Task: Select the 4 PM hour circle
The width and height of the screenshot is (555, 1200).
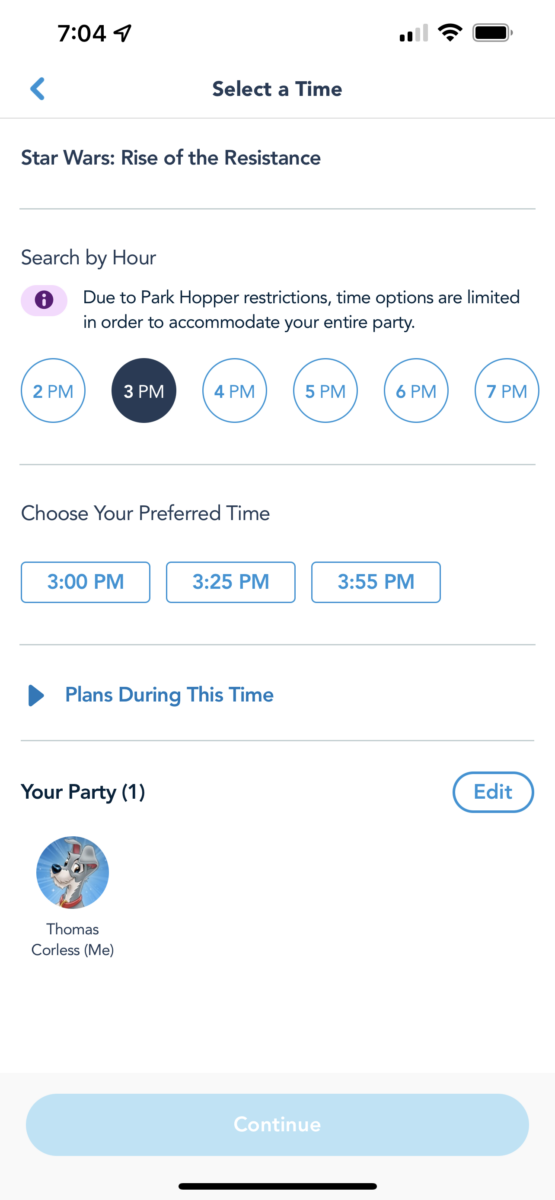Action: point(235,391)
